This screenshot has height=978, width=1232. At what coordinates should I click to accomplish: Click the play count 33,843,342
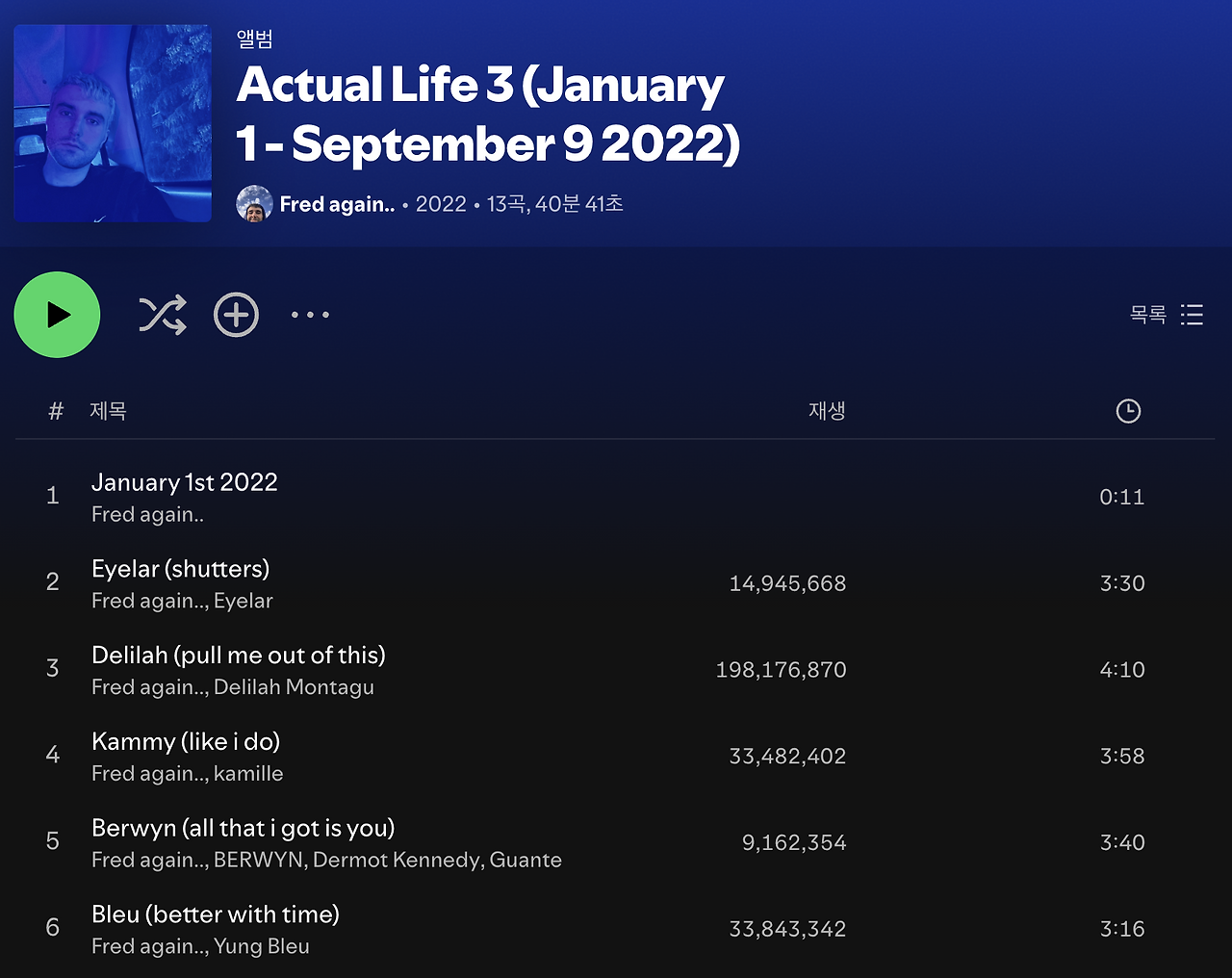click(x=787, y=929)
